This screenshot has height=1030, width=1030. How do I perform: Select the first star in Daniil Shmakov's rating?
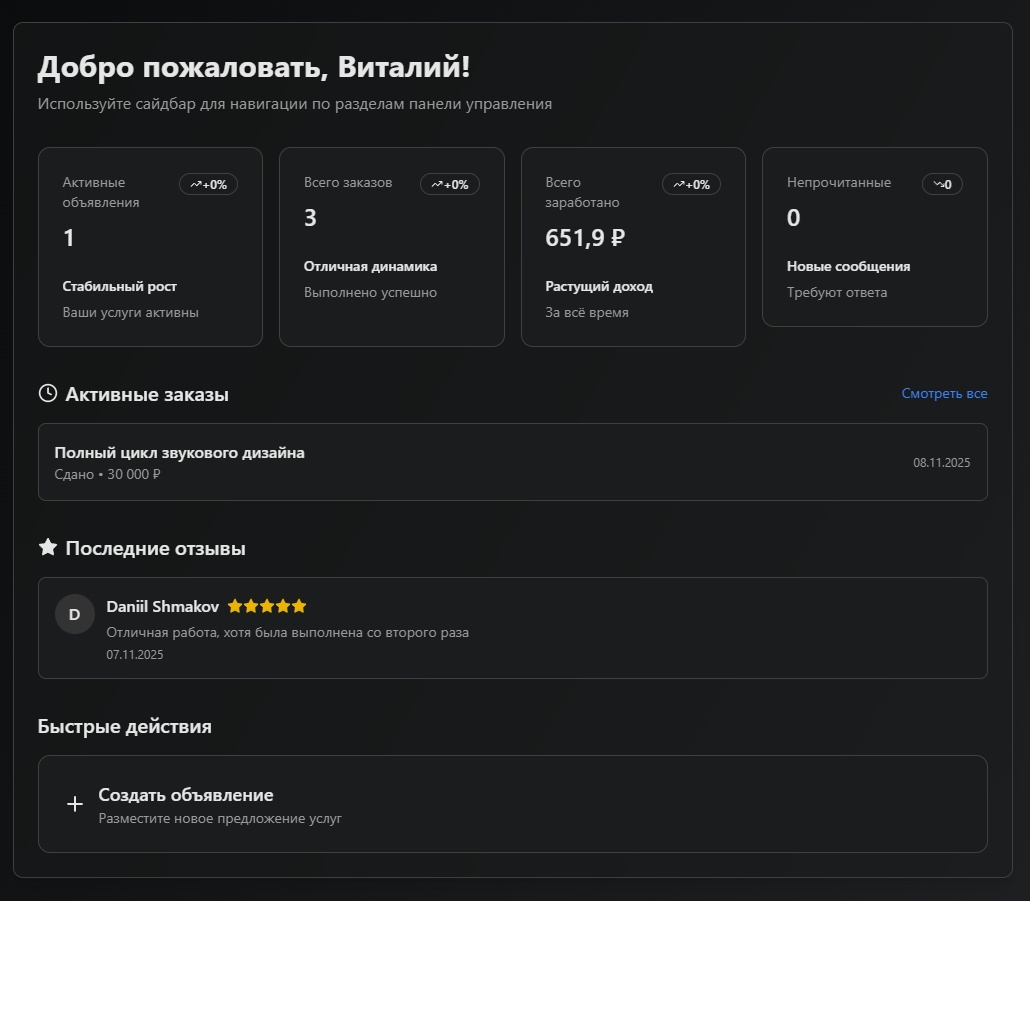(x=233, y=606)
